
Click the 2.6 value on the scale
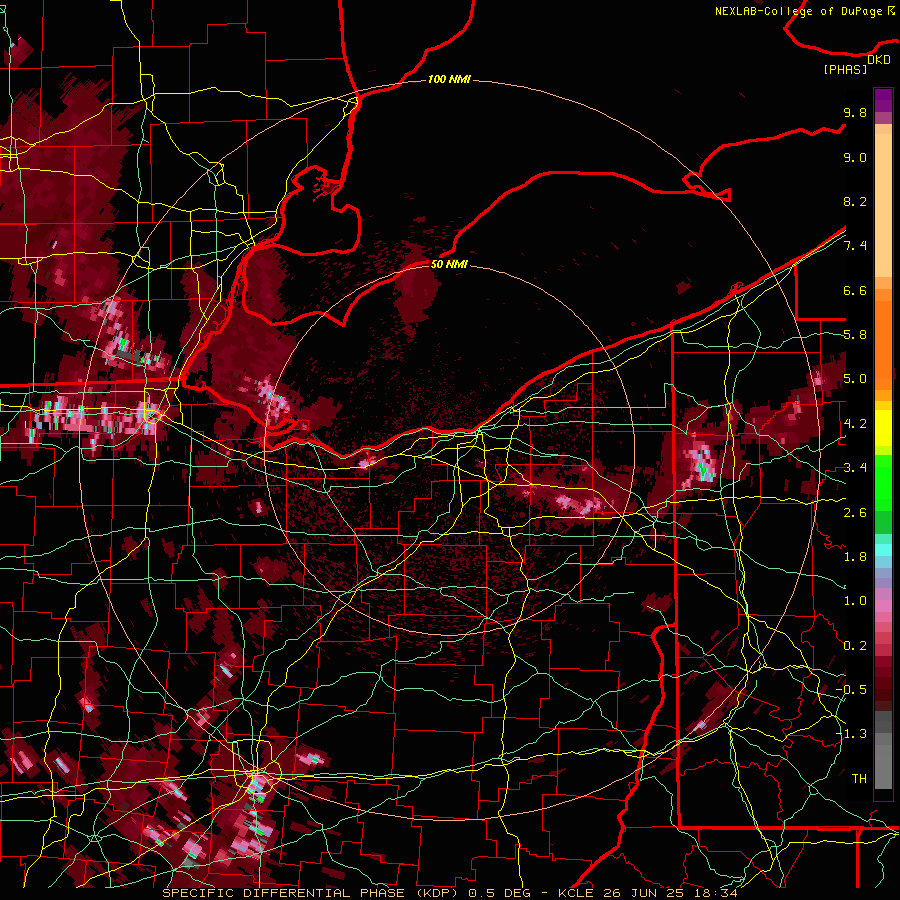point(855,513)
